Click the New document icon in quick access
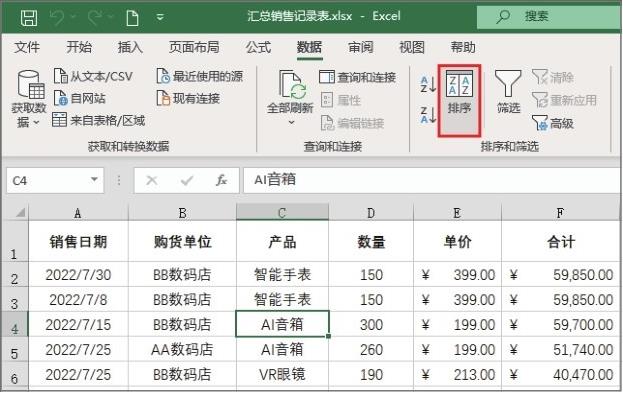 (x=132, y=17)
